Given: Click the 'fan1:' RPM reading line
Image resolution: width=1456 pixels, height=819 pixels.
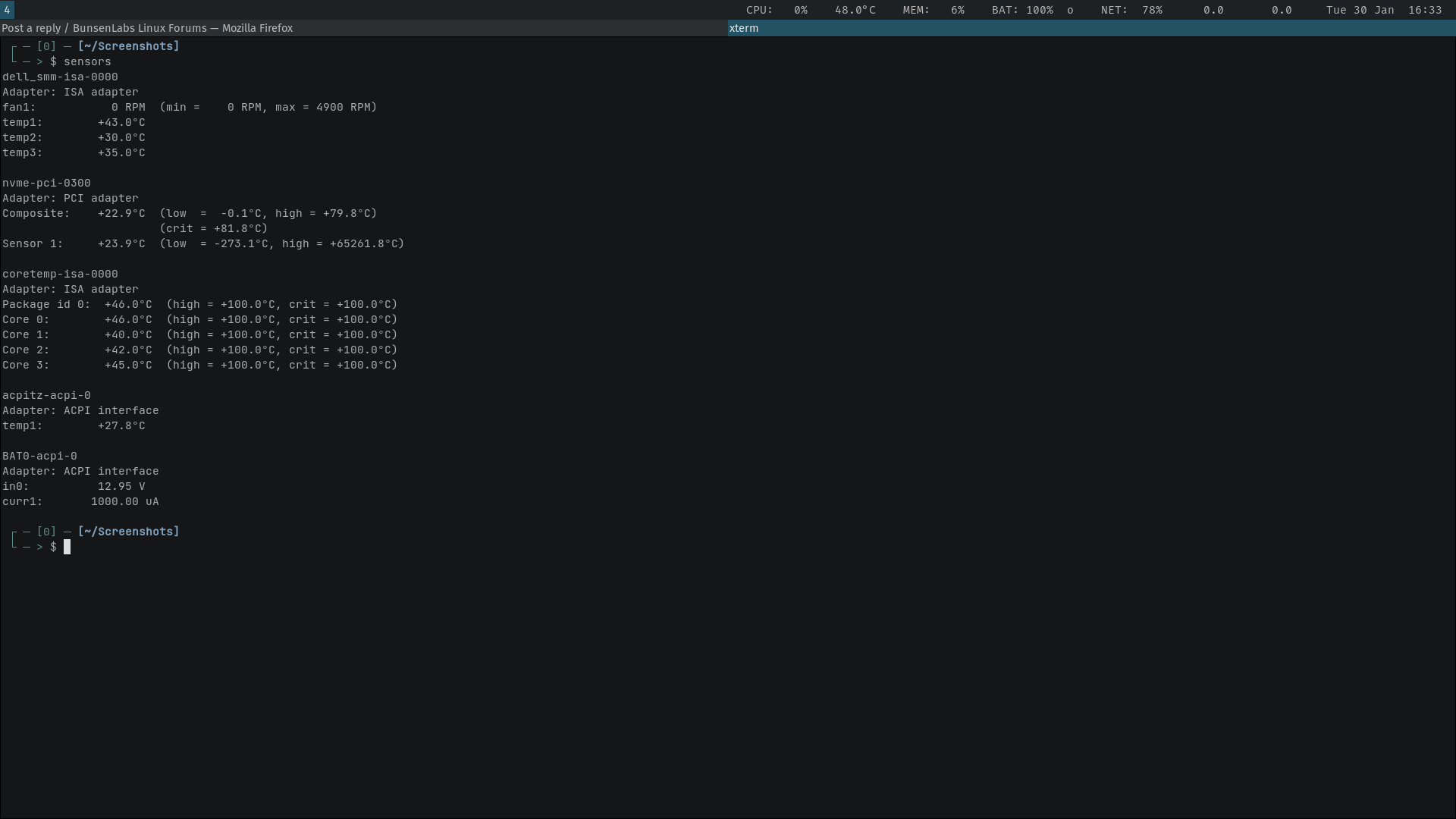Looking at the screenshot, I should [x=190, y=107].
